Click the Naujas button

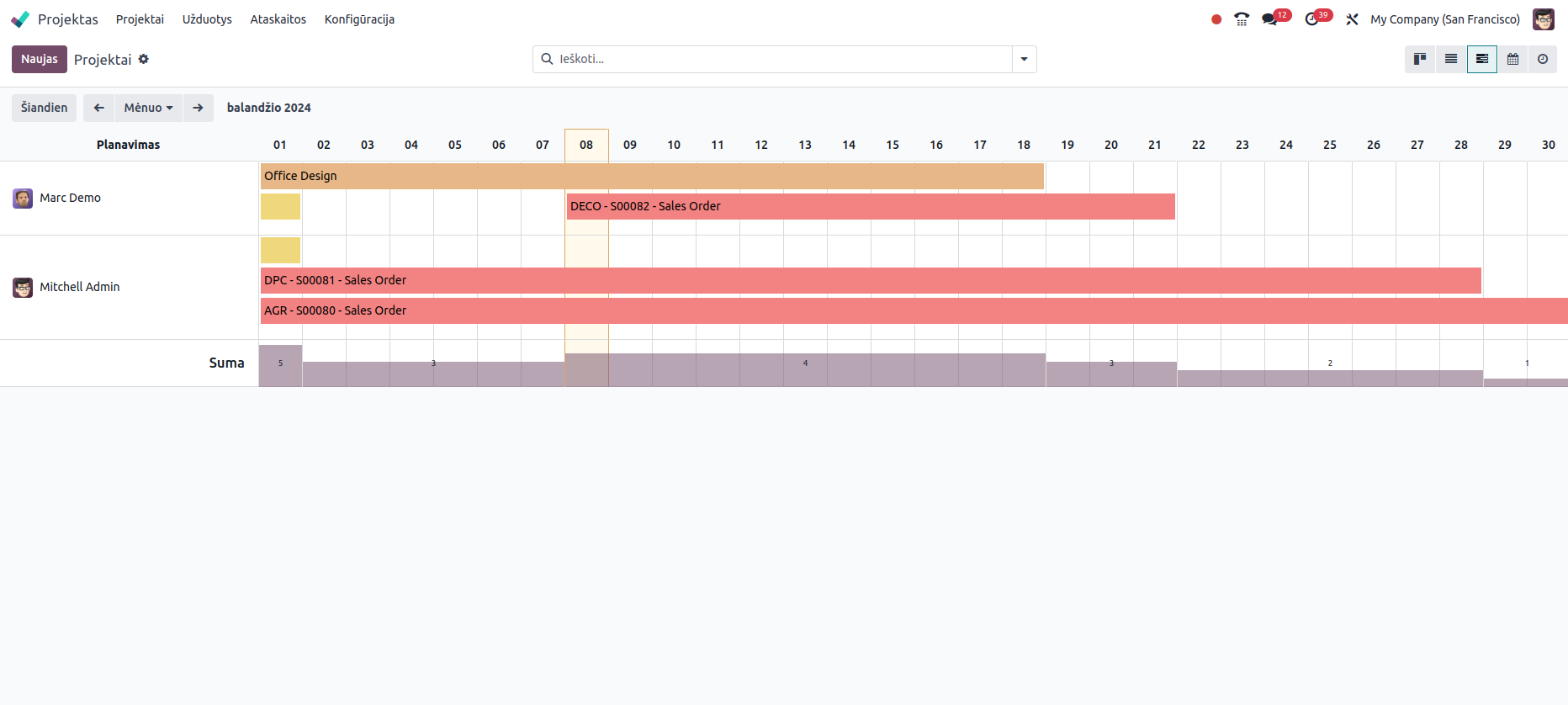(39, 59)
